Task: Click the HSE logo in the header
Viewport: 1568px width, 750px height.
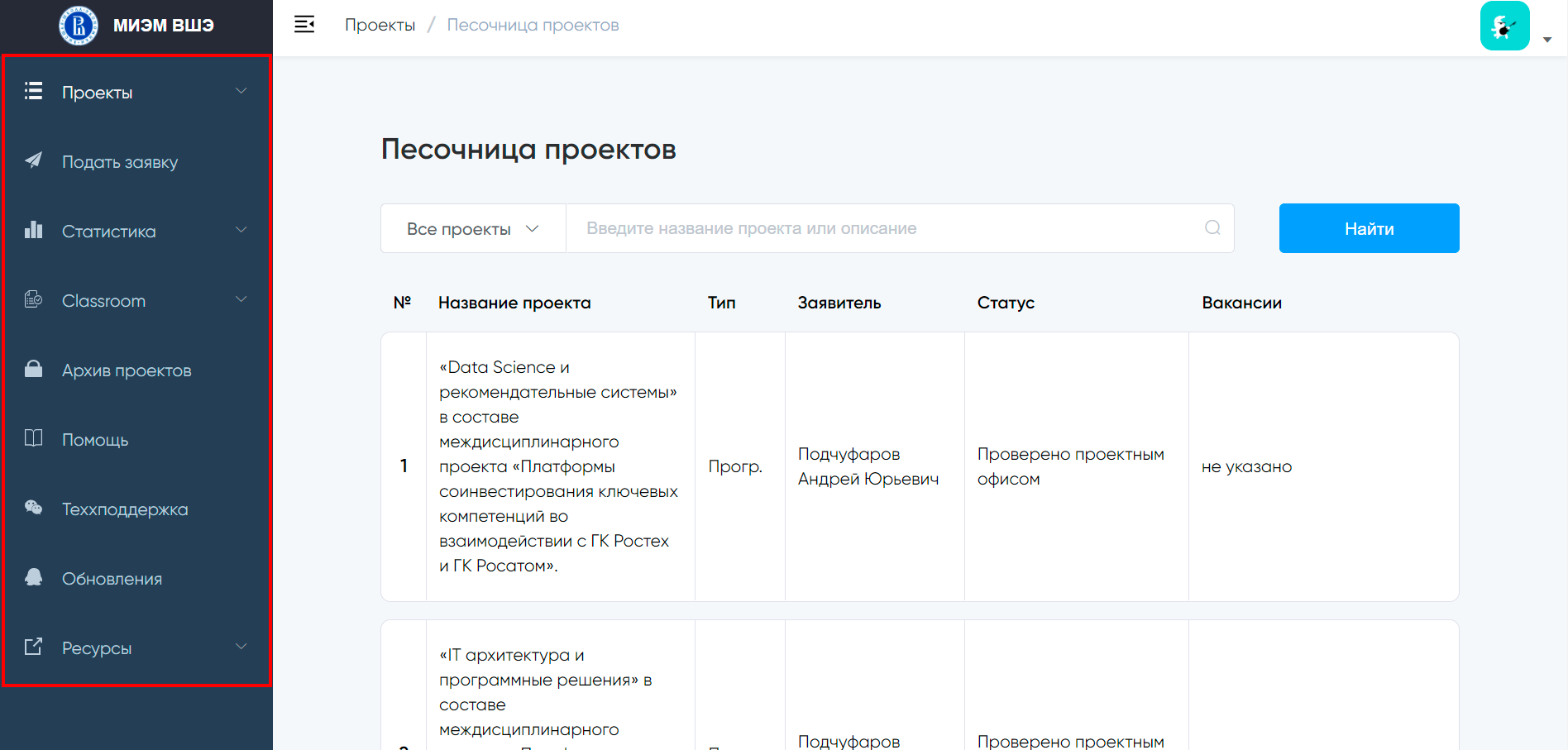Action: point(79,26)
